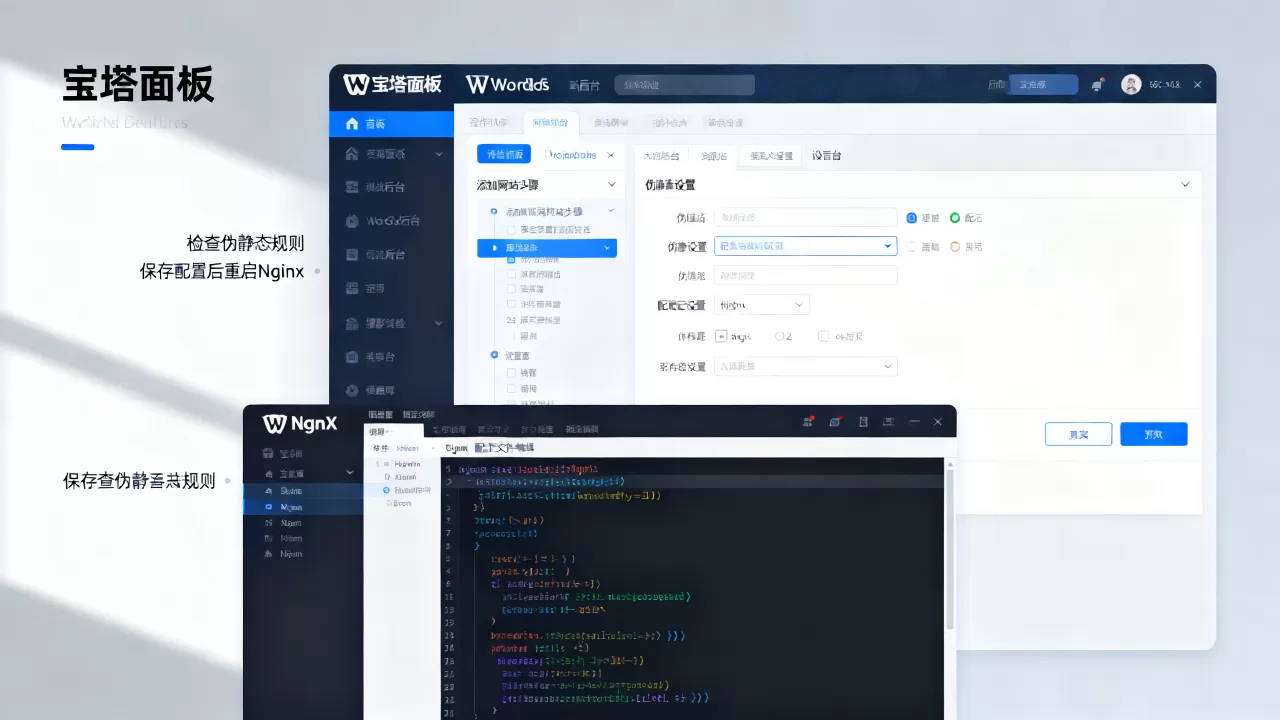This screenshot has height=720, width=1280.
Task: Click the Ognm editor tab above the code
Action: pos(455,448)
